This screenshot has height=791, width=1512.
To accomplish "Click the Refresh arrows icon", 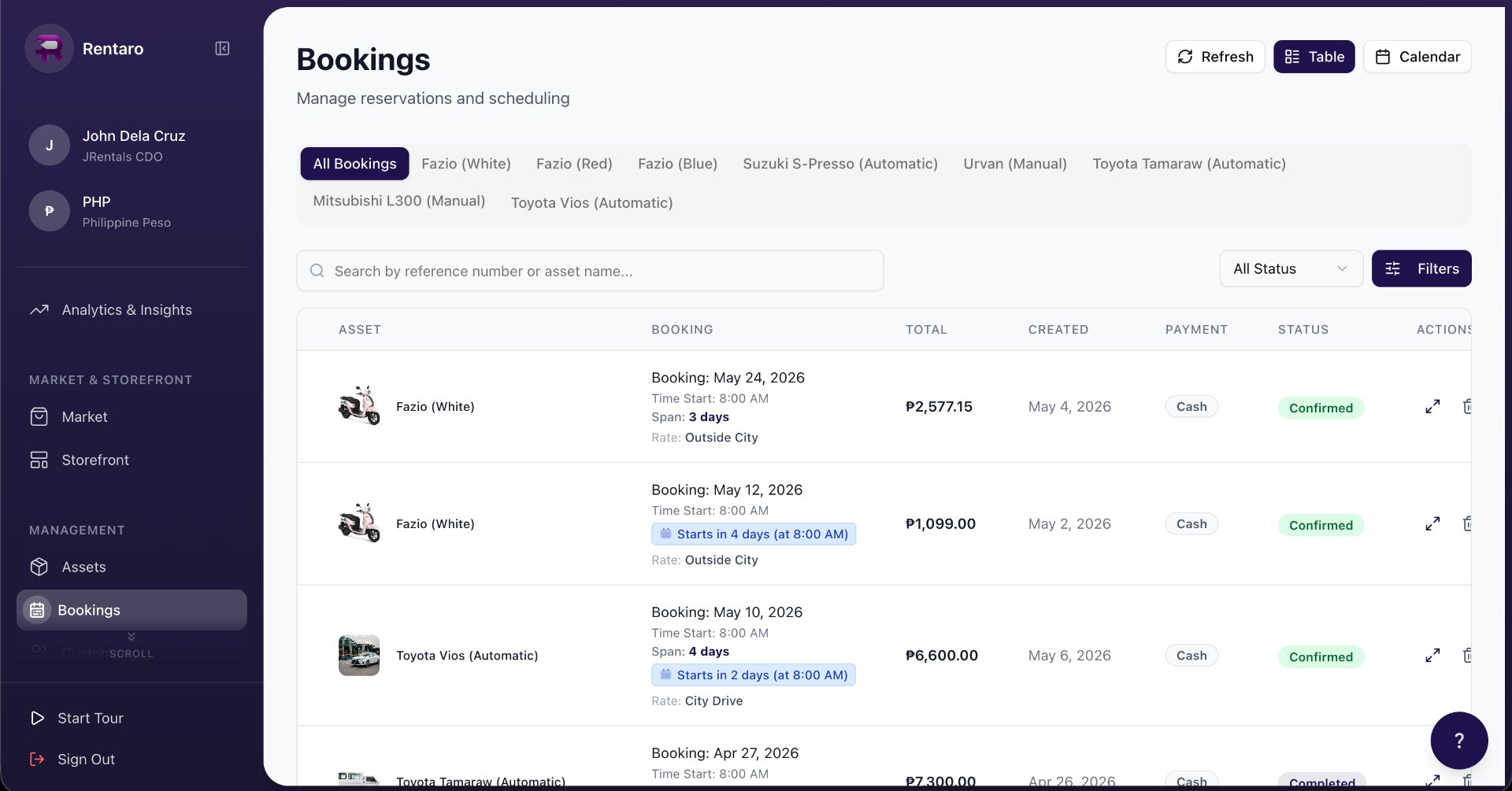I will coord(1185,57).
